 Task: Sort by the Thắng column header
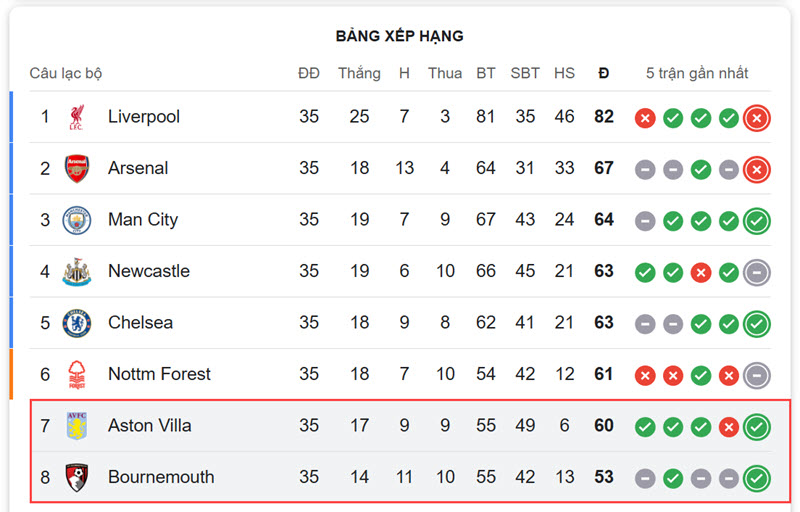[x=359, y=73]
